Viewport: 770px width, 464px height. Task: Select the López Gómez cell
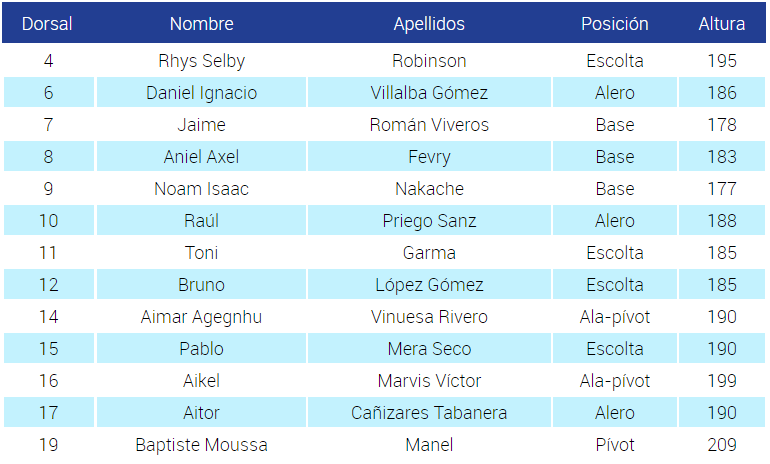point(429,284)
